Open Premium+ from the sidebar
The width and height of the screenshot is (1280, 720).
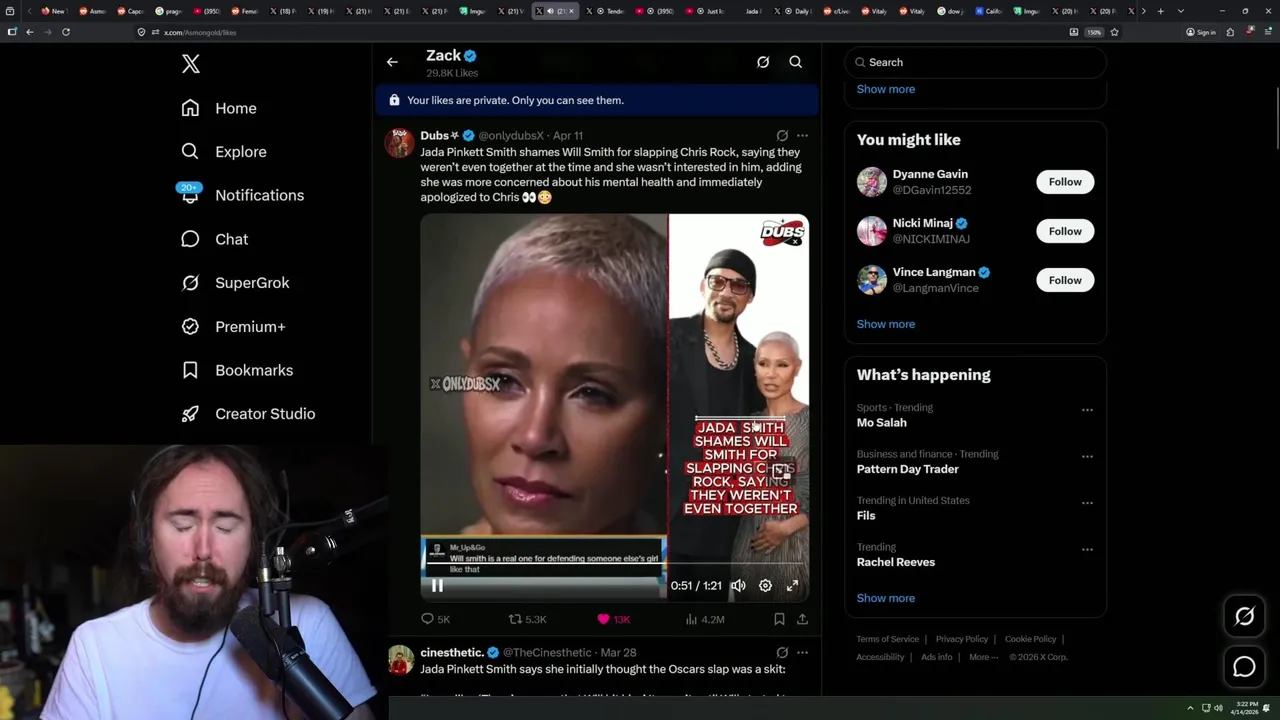coord(233,327)
